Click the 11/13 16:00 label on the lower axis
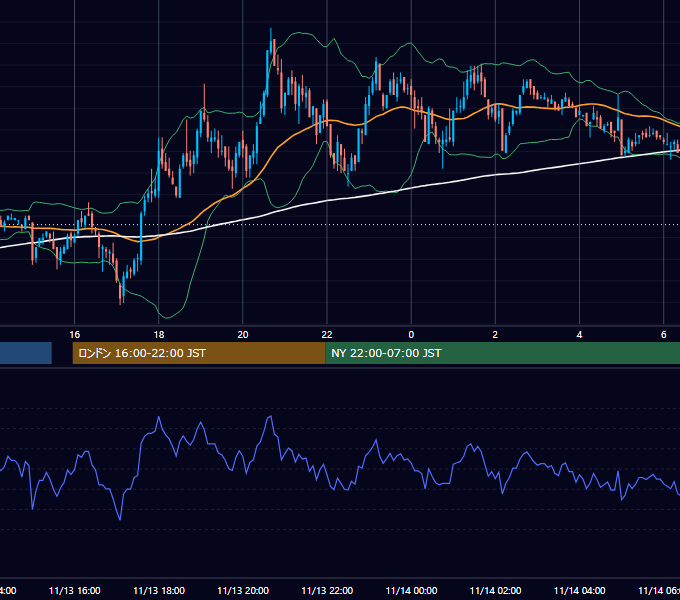 [x=75, y=590]
